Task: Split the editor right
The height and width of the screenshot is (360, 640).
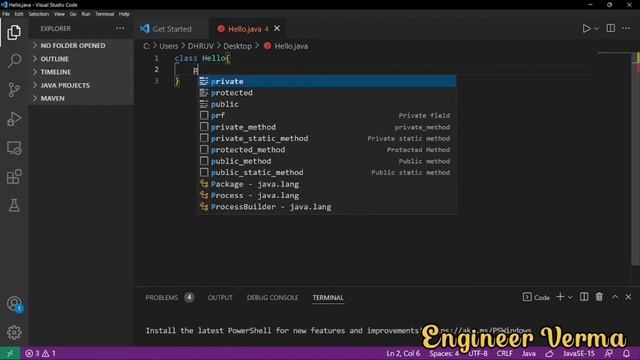Action: (x=611, y=28)
